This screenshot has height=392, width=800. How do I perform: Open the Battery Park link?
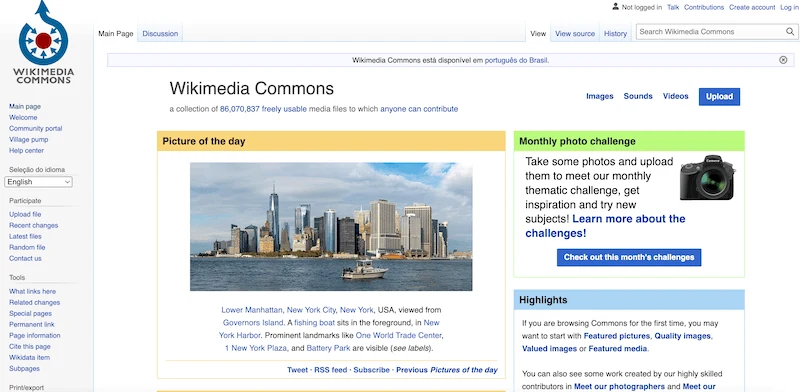point(328,348)
